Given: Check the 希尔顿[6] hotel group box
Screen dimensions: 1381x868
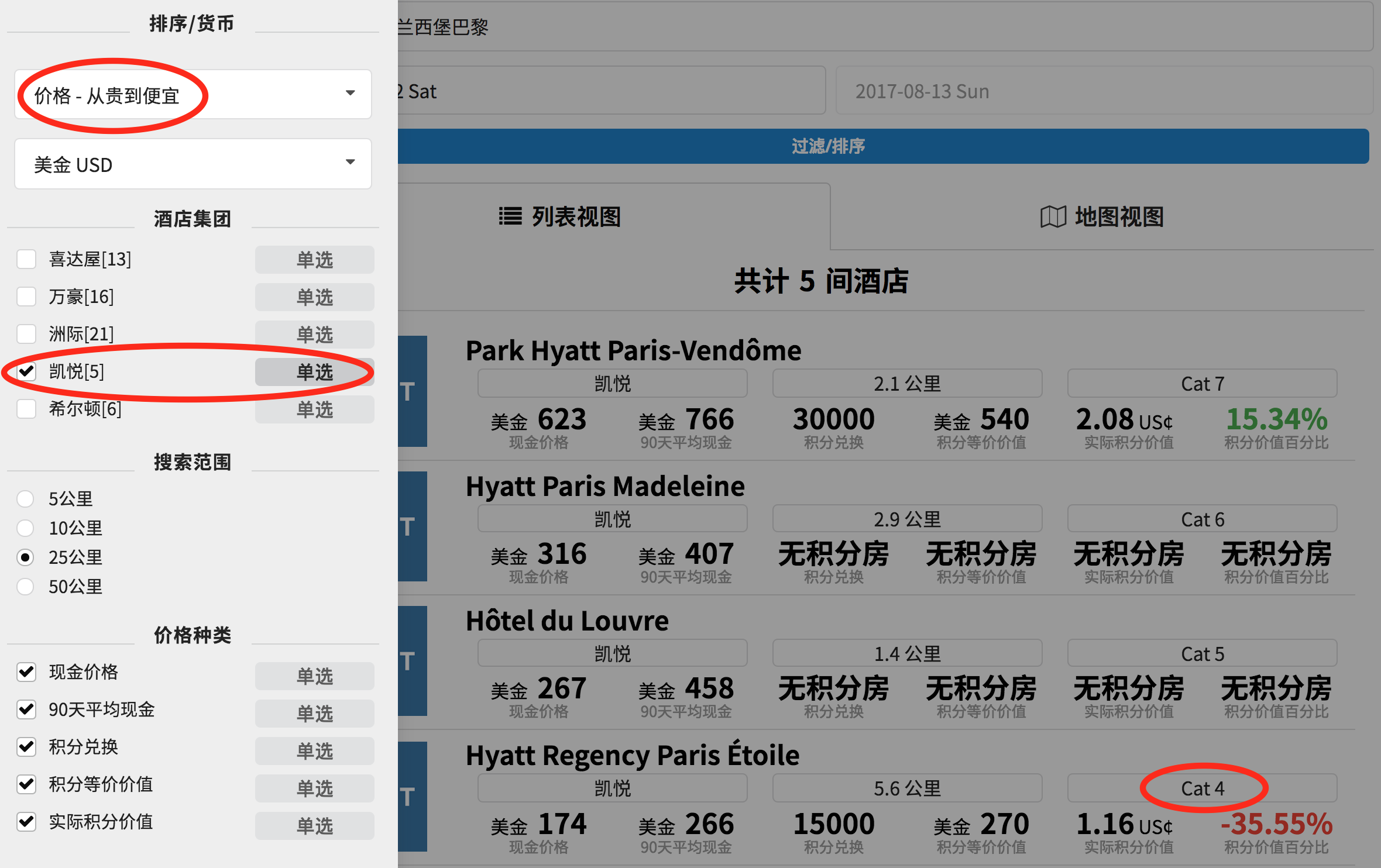Looking at the screenshot, I should (x=26, y=409).
